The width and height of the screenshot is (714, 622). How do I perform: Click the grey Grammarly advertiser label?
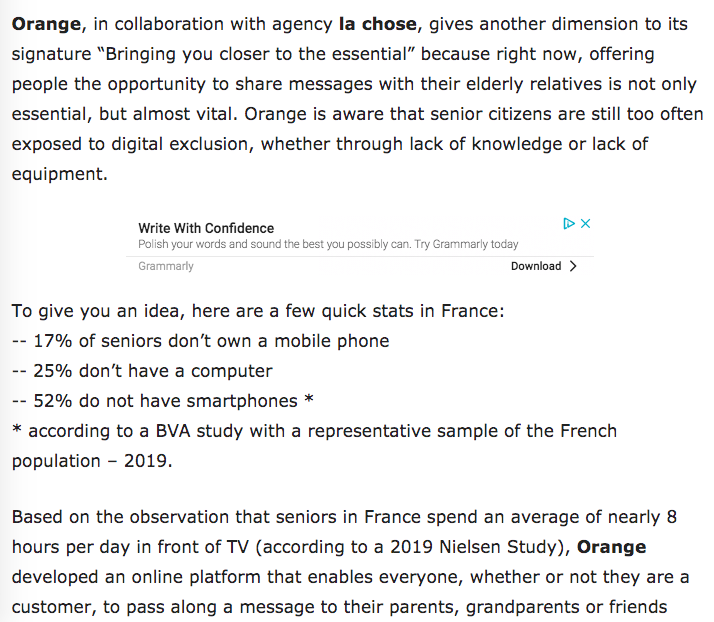[166, 266]
